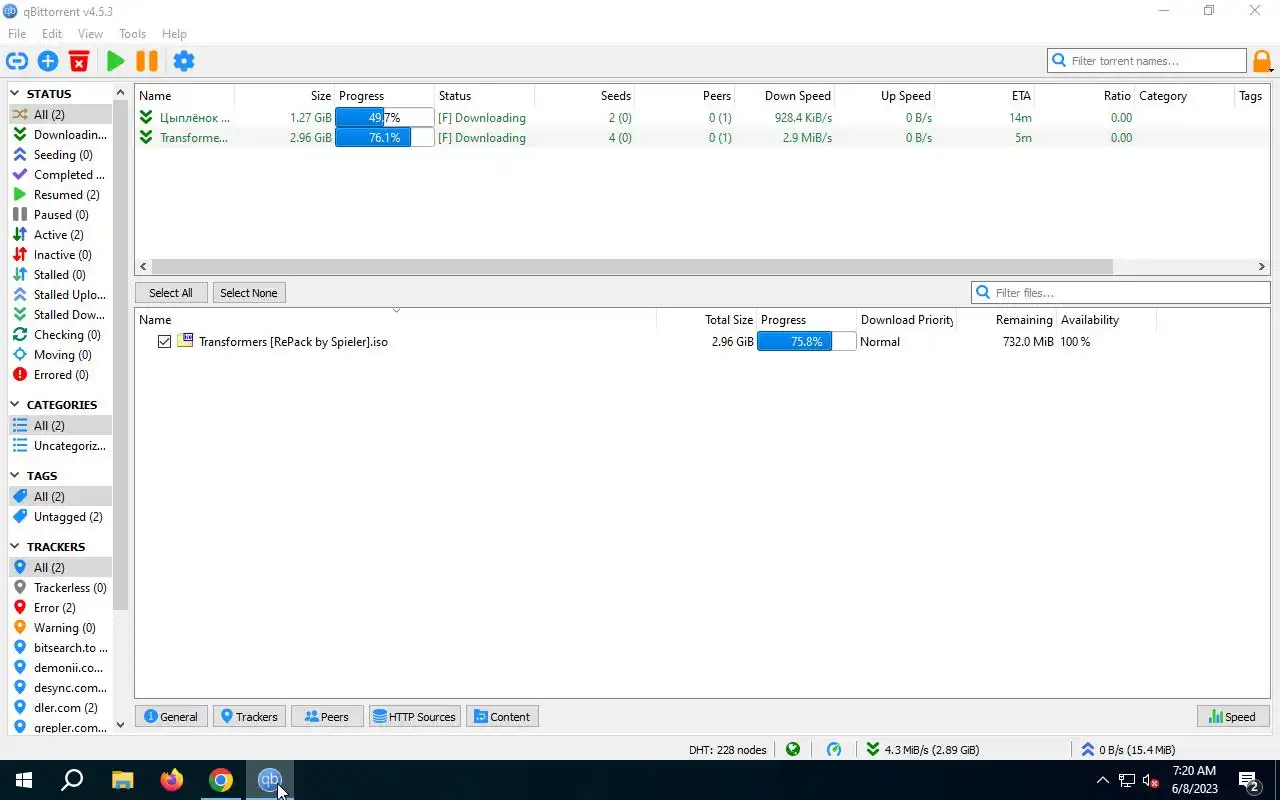Select the bitsearch.to tracker filter

(x=60, y=648)
